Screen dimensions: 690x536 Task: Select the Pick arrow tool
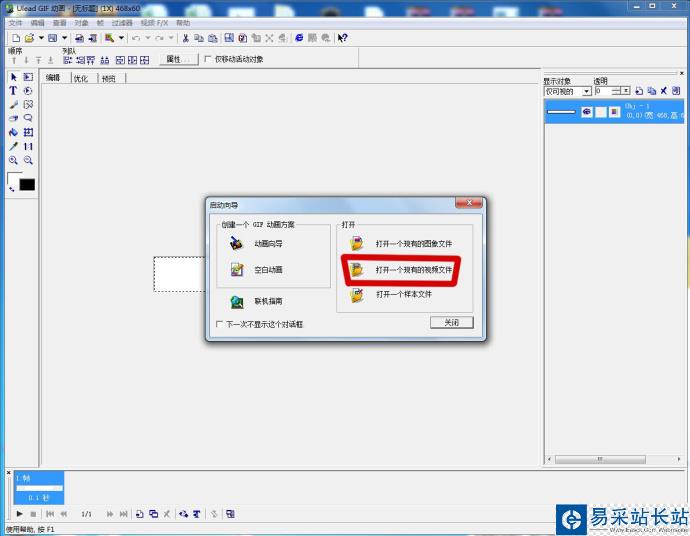click(x=14, y=77)
